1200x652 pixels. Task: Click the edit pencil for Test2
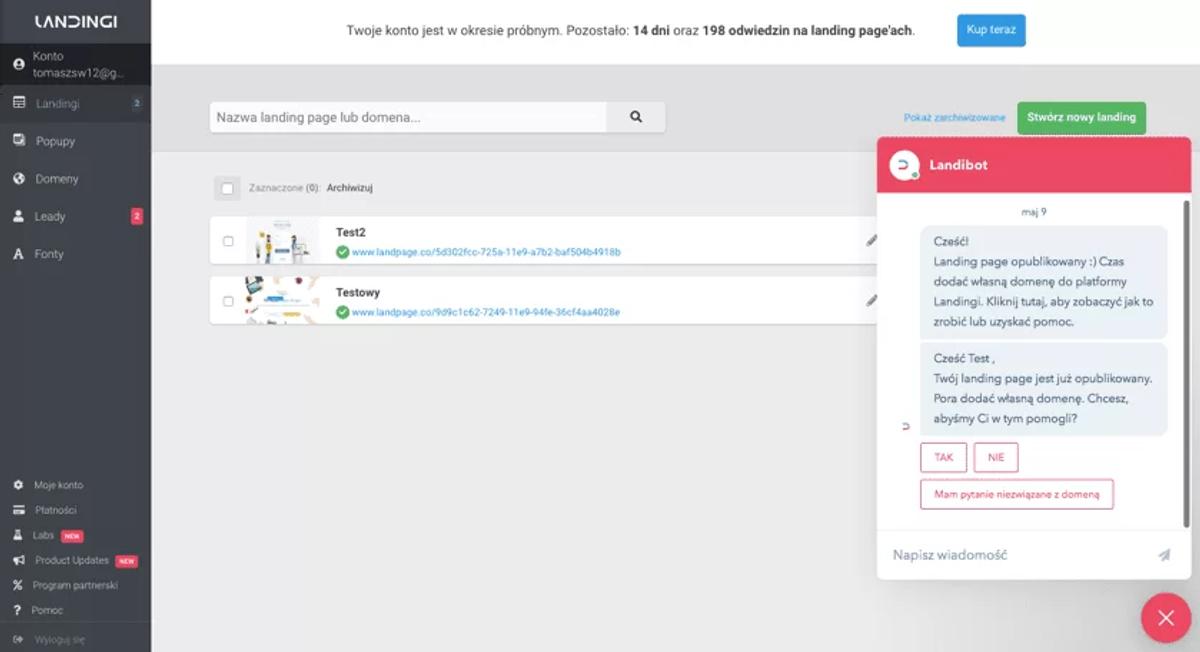tap(871, 241)
